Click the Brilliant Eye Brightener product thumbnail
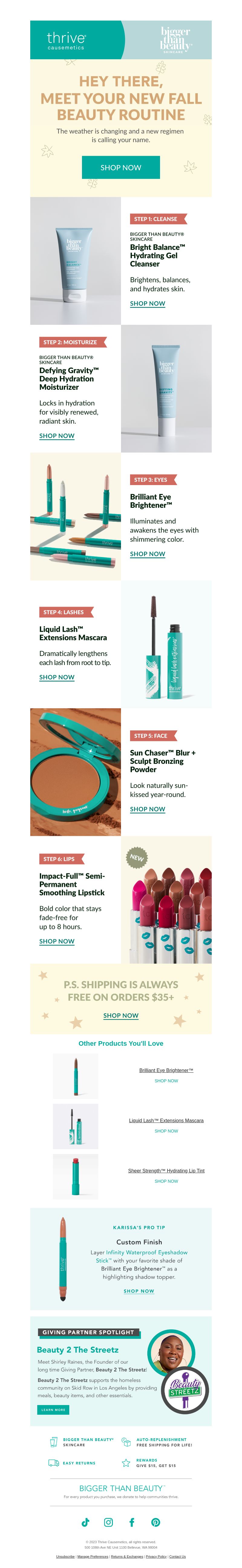Screen dimensions: 242x1568 (x=76, y=1076)
